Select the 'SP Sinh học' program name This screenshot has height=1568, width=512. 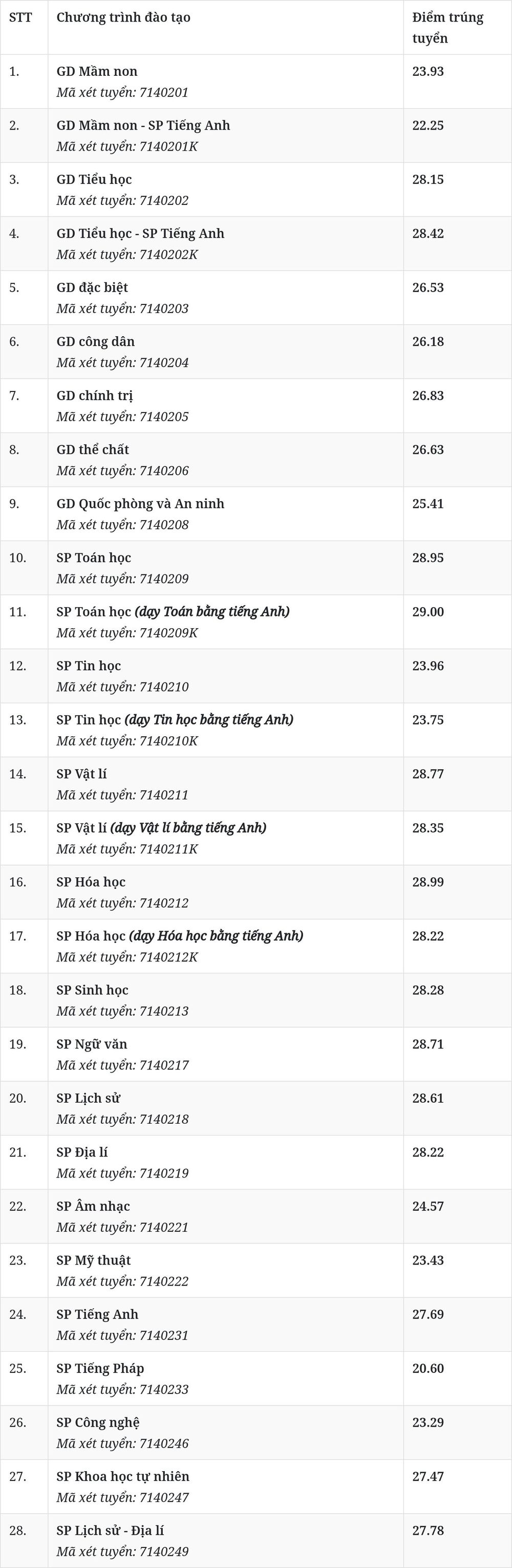pos(93,991)
